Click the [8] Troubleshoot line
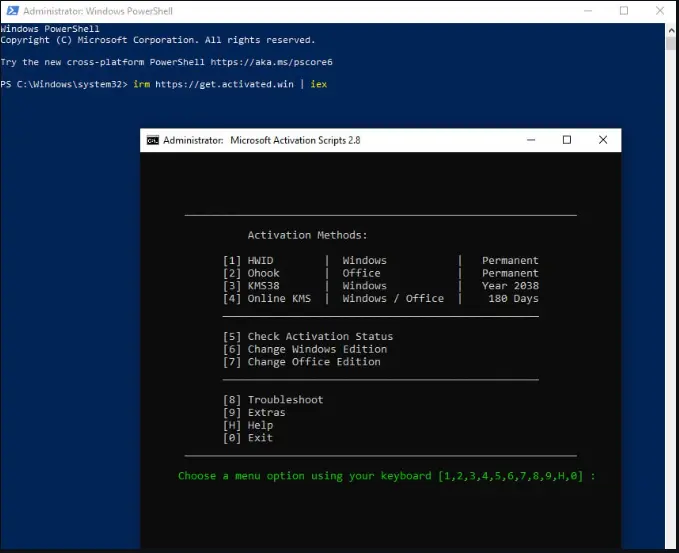The image size is (679, 553). [x=273, y=400]
